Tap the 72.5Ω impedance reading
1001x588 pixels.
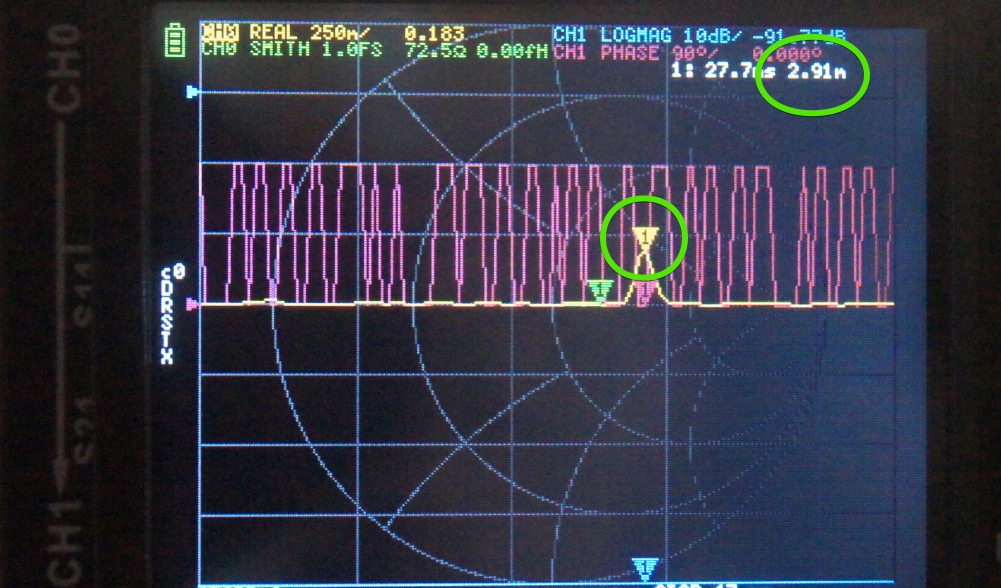click(437, 50)
